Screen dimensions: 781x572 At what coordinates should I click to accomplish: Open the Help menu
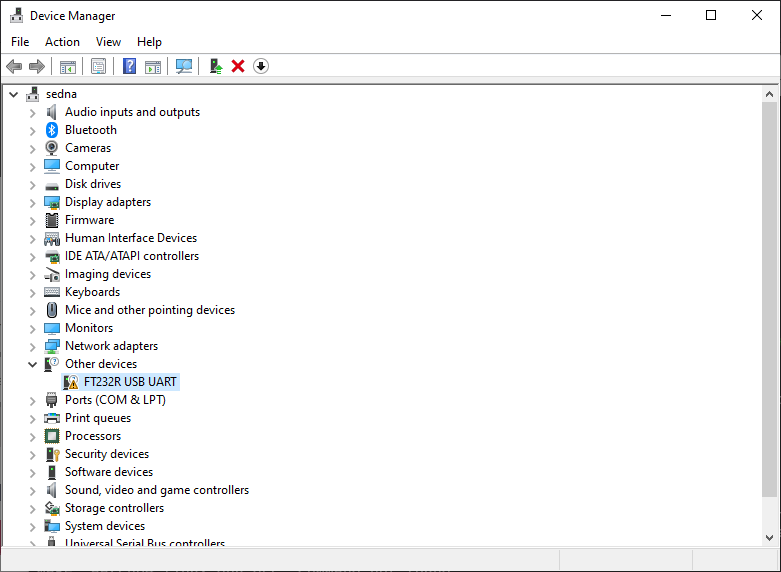(149, 42)
